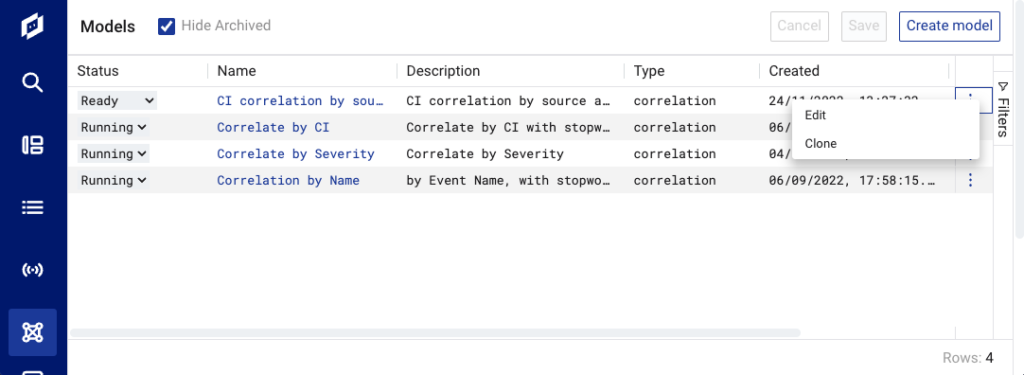
Task: Click description 'Correlate by Severity' cell
Action: point(485,154)
